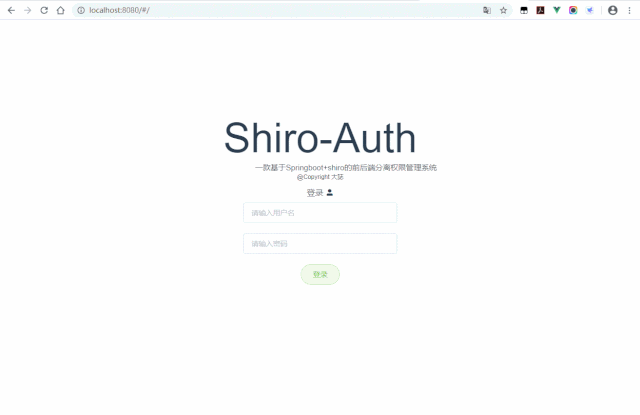Open the blue bird extension icon
640x415 pixels.
[x=589, y=10]
